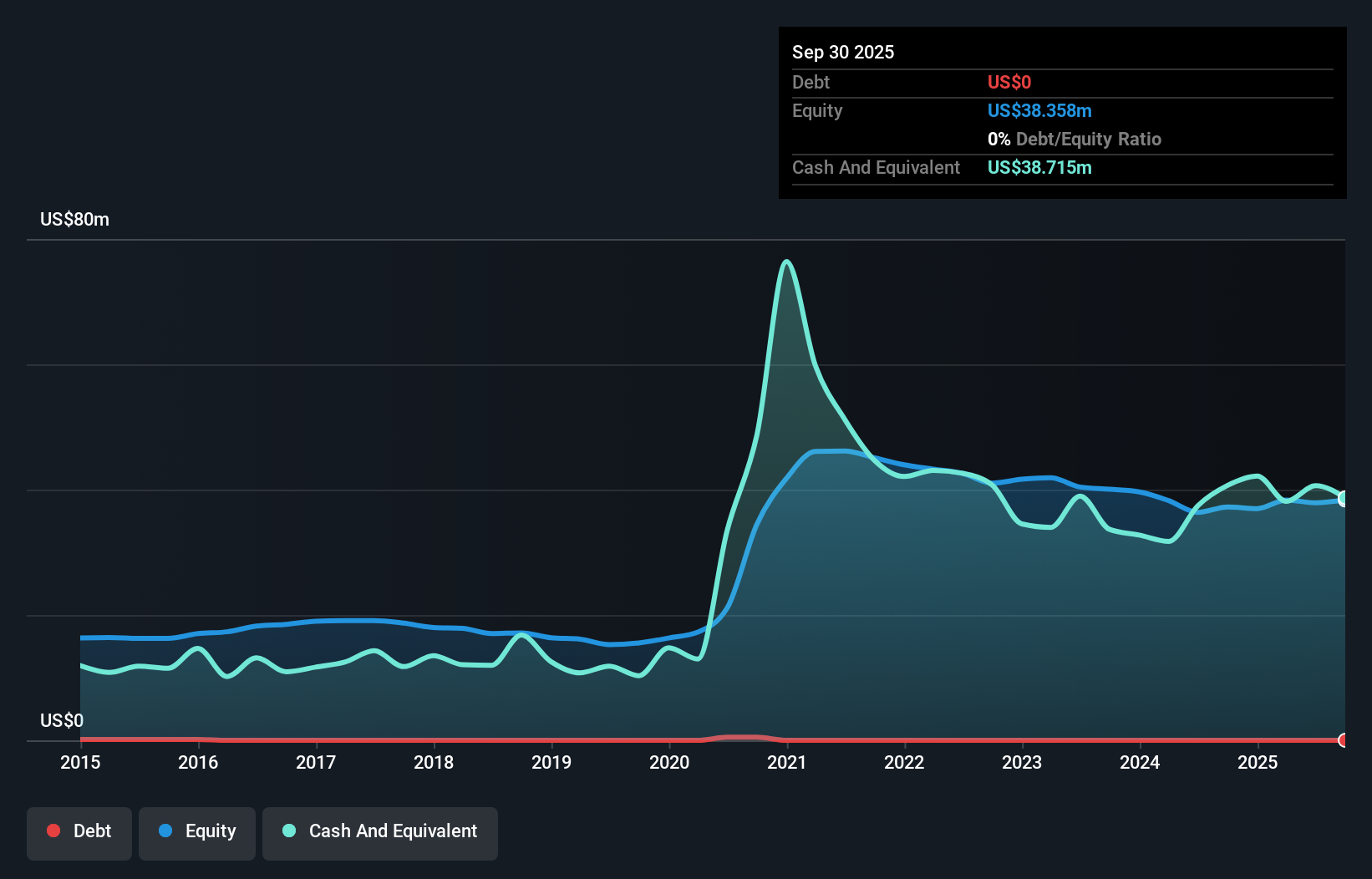Toggle the Debt series visibility

[79, 831]
